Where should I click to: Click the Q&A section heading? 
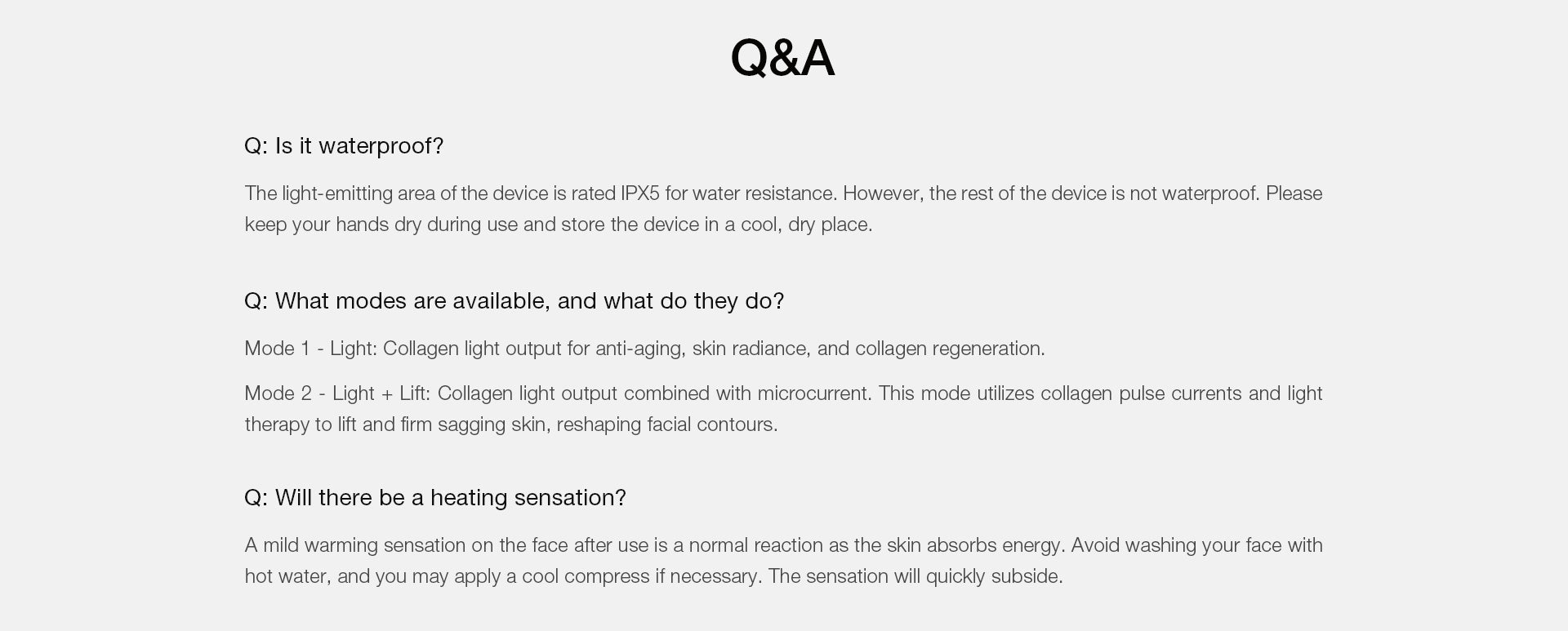tap(782, 58)
